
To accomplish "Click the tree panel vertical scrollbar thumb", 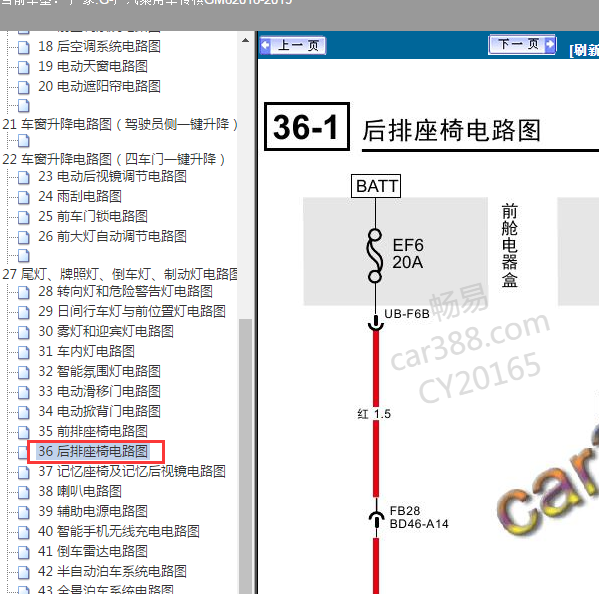I will click(246, 456).
